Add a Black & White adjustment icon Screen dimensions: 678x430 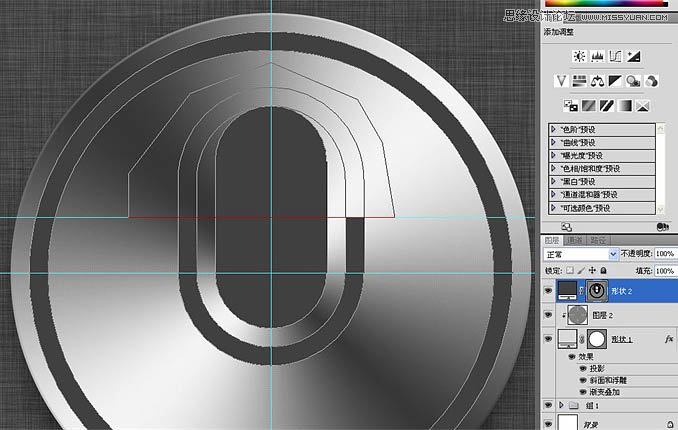point(615,81)
